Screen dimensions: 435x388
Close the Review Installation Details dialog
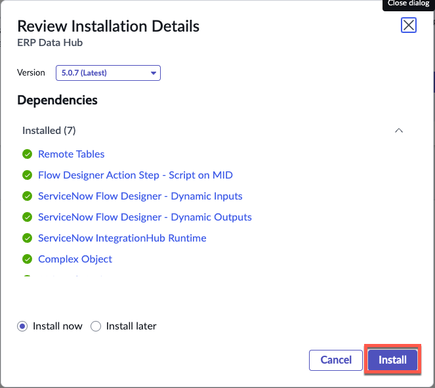click(409, 25)
